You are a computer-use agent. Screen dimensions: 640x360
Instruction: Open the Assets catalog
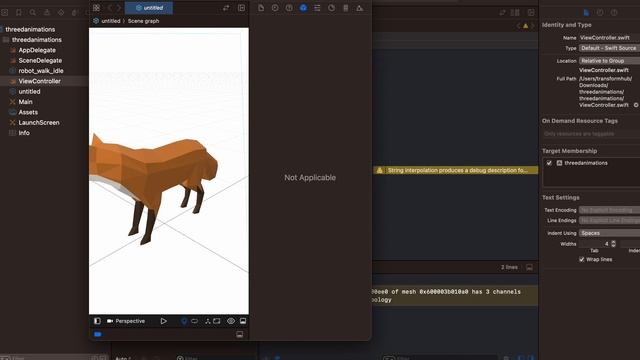click(28, 112)
